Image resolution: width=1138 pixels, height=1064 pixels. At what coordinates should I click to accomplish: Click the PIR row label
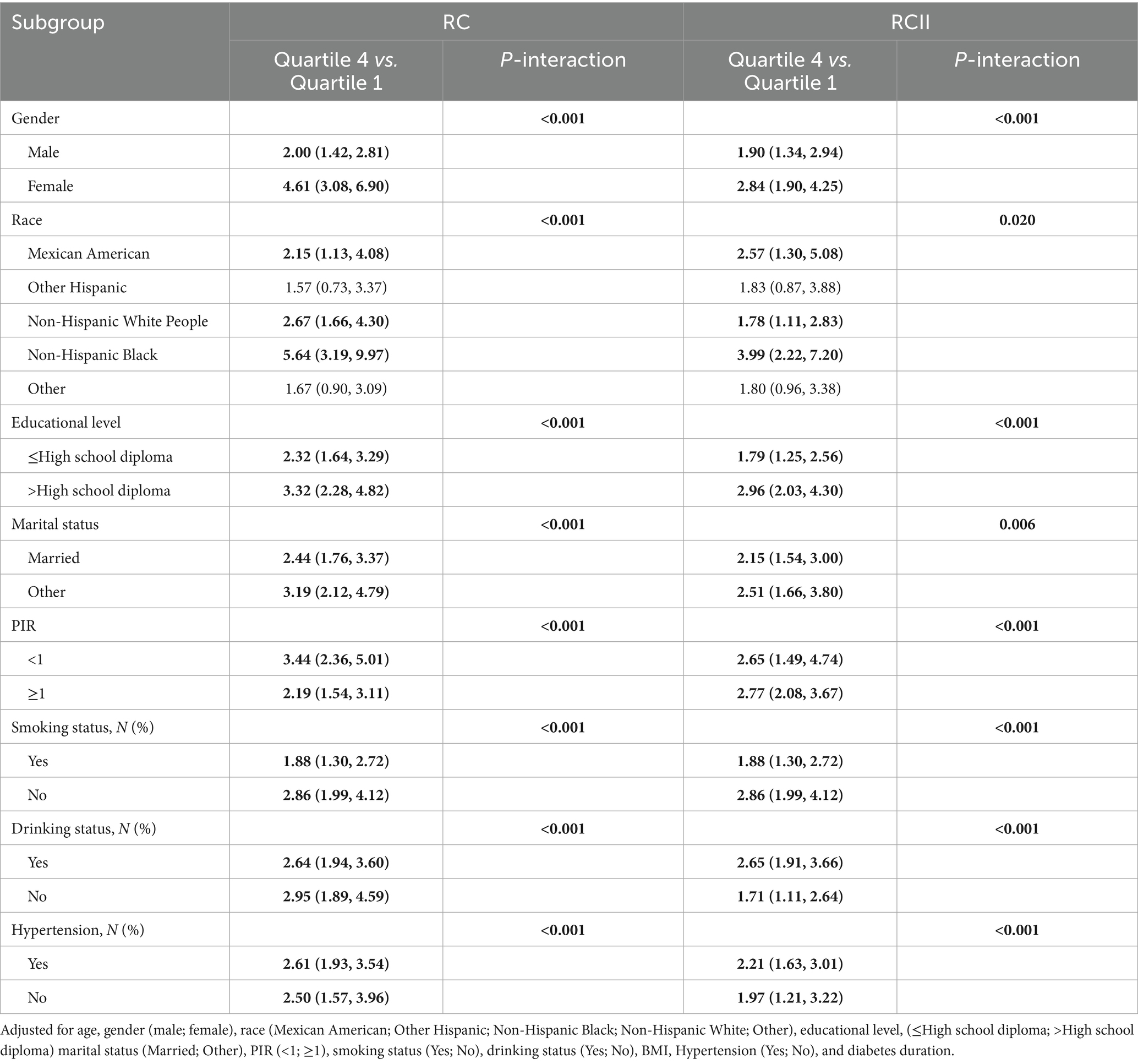pos(24,625)
